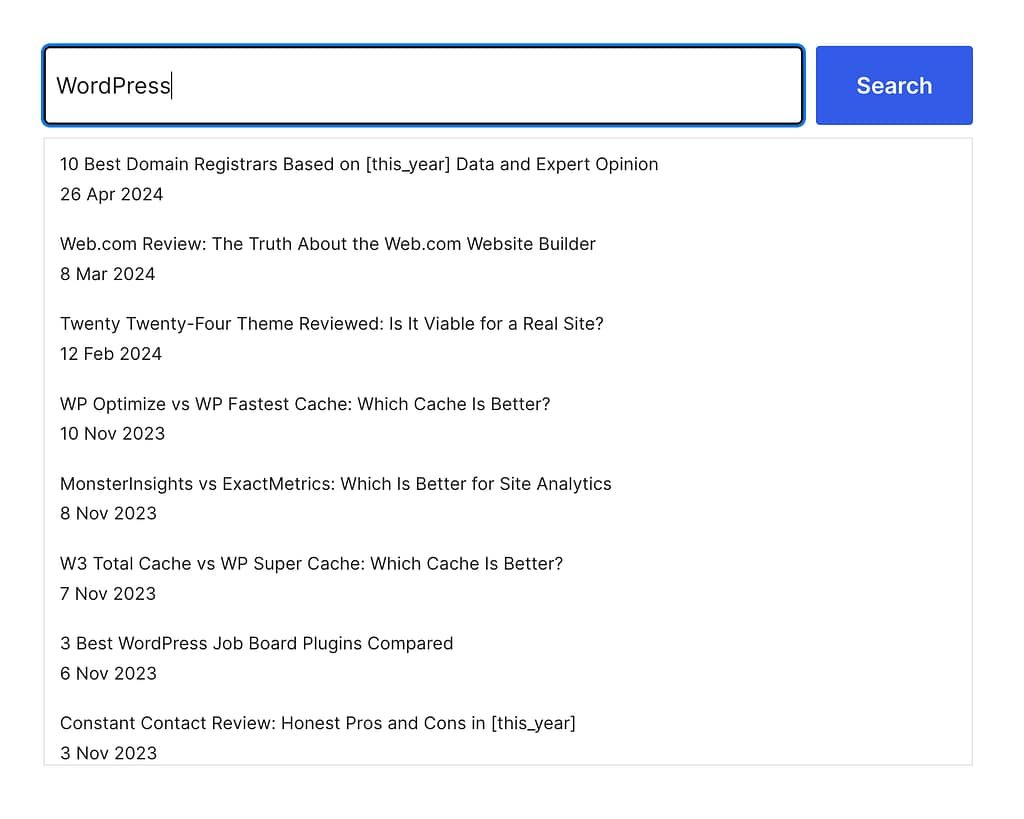Click the 7 Nov 2023 date label
The height and width of the screenshot is (819, 1024).
pyautogui.click(x=107, y=594)
